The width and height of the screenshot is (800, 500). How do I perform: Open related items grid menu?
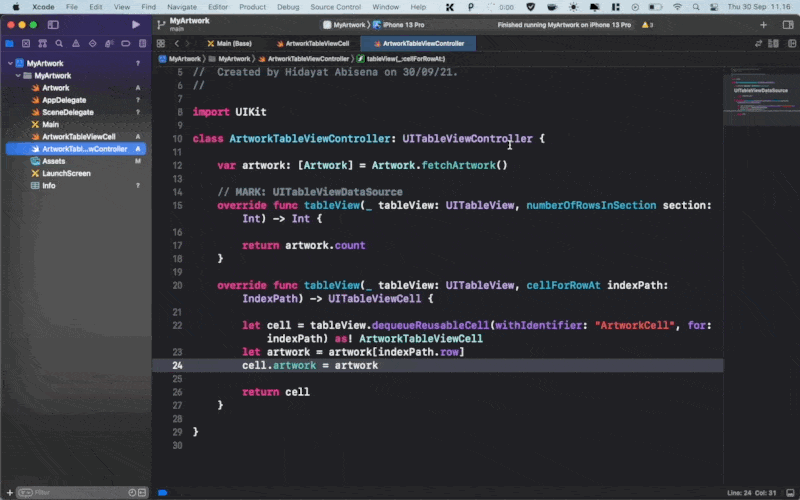point(161,43)
